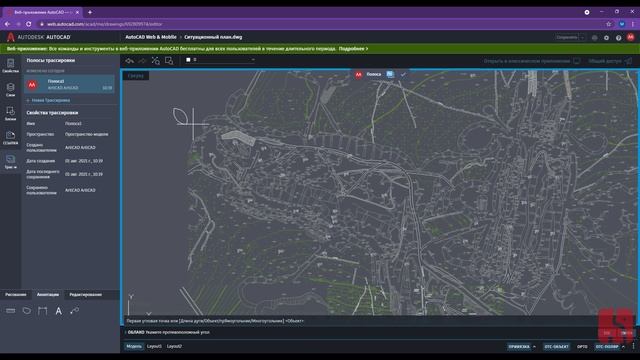
Task: Open the user account avatar in header
Action: pos(631,37)
